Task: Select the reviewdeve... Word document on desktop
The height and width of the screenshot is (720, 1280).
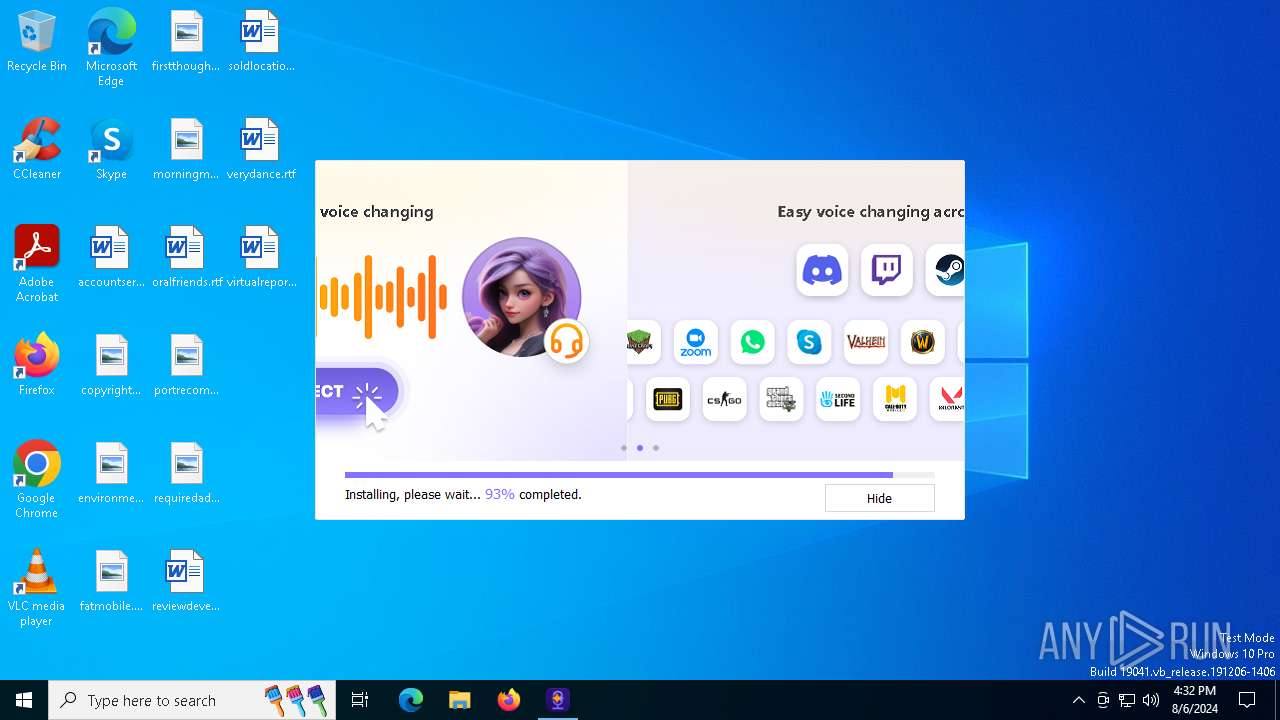Action: 186,582
